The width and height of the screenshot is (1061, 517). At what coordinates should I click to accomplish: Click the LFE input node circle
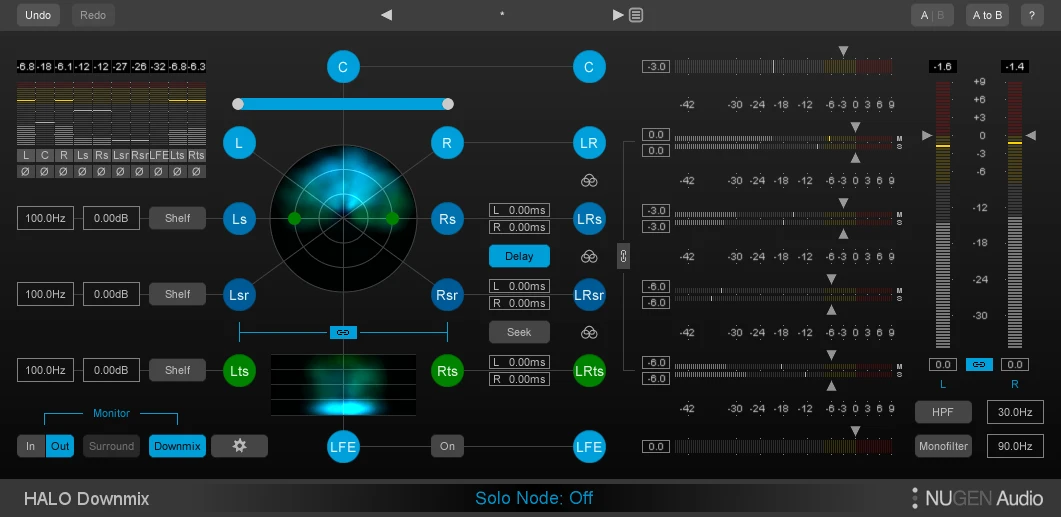point(343,446)
